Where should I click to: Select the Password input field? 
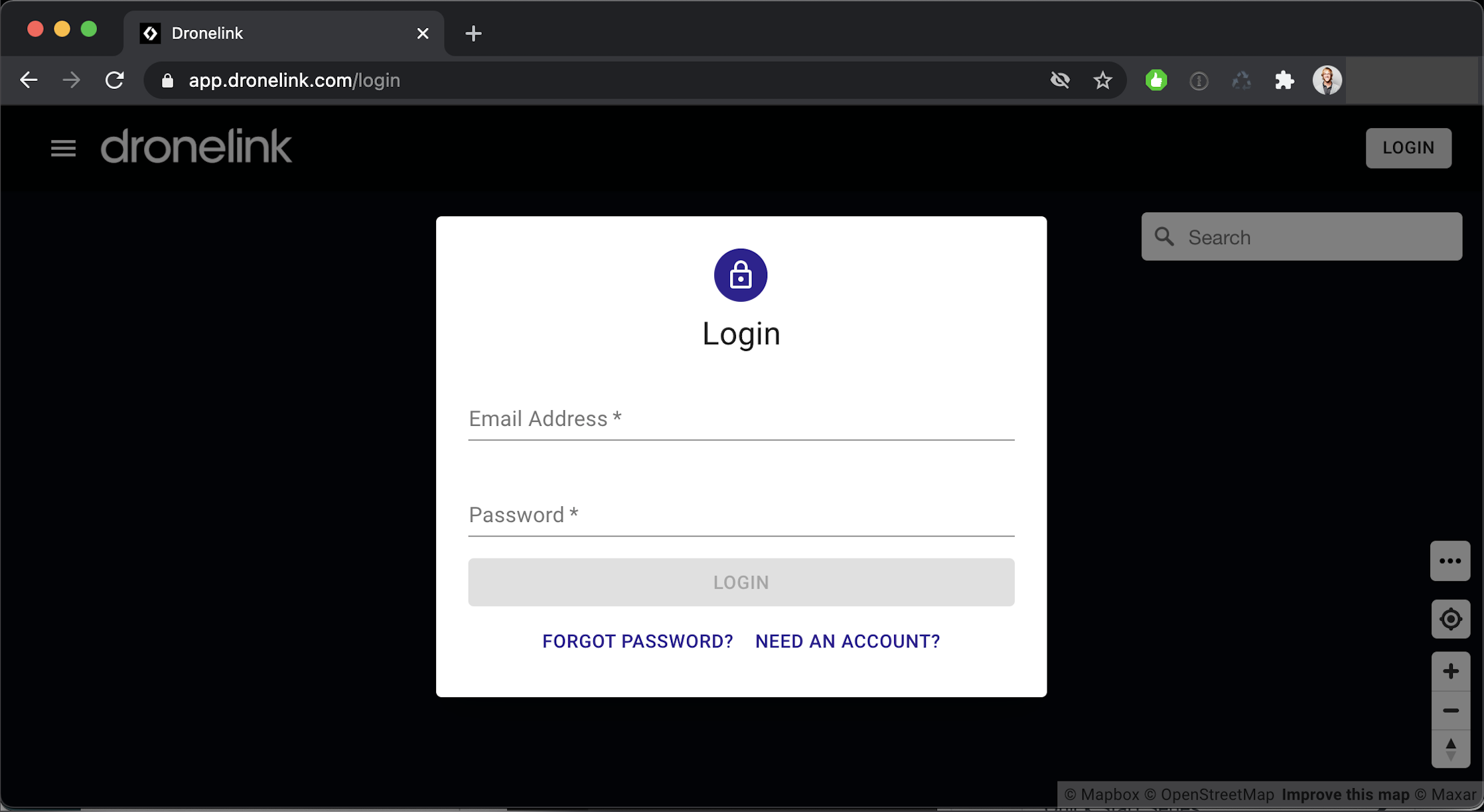(741, 515)
